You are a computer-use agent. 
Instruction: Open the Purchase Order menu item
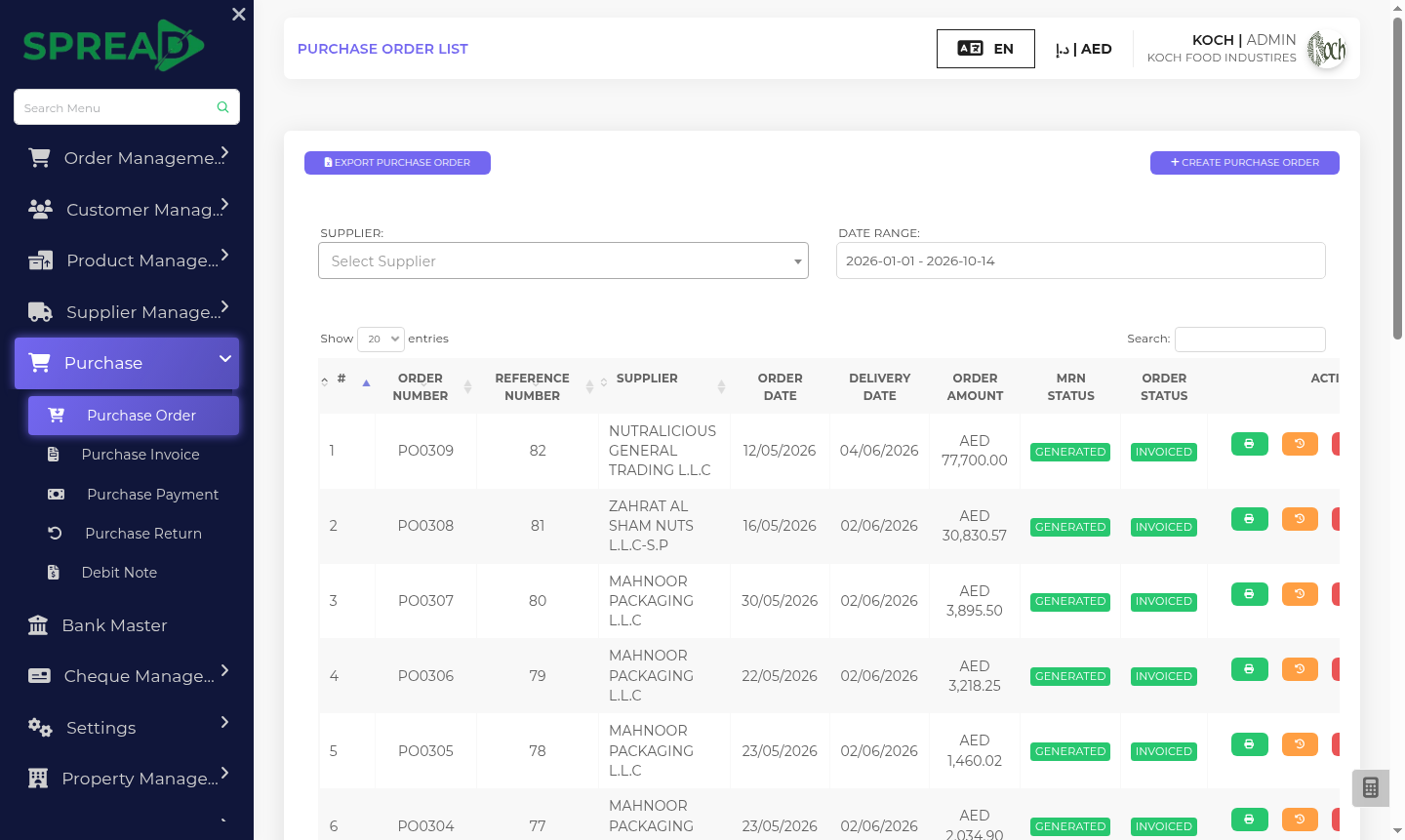click(134, 416)
